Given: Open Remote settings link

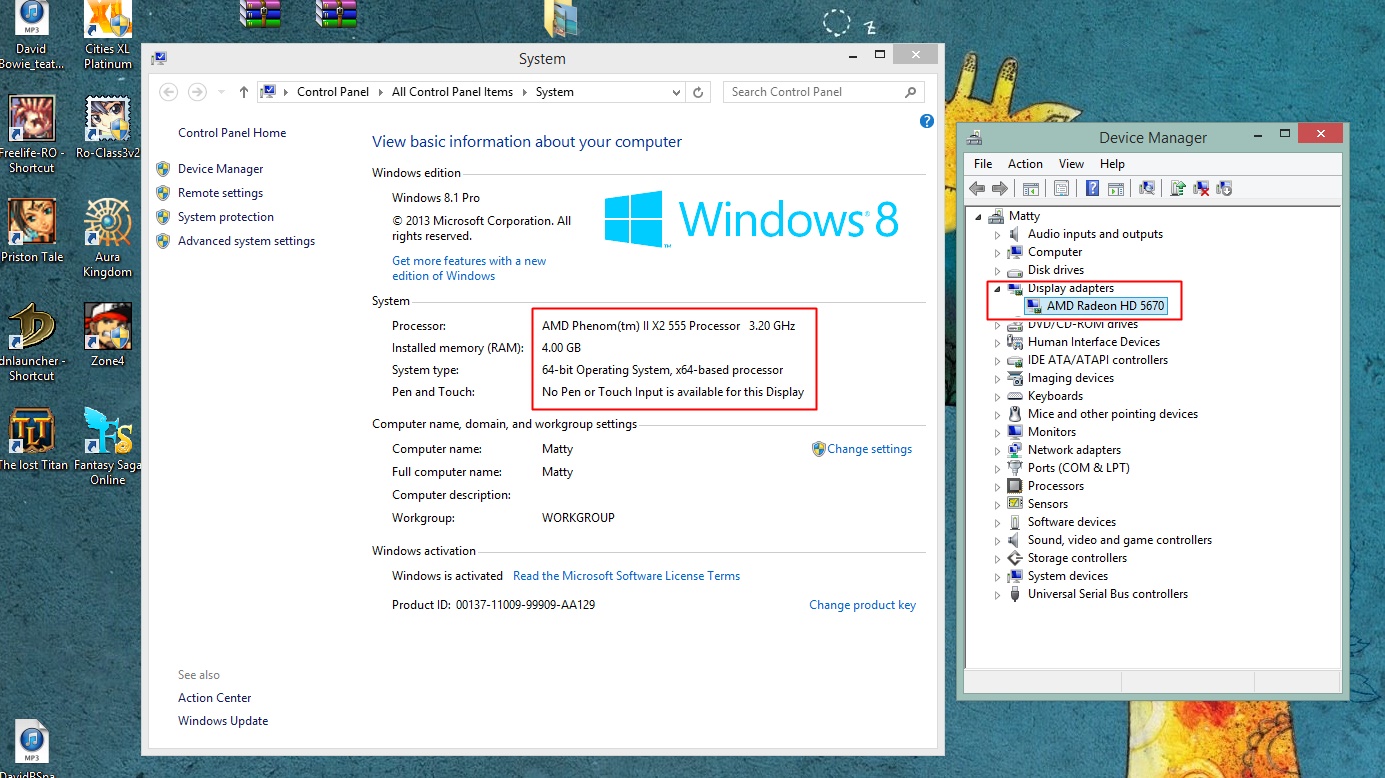Looking at the screenshot, I should tap(221, 193).
